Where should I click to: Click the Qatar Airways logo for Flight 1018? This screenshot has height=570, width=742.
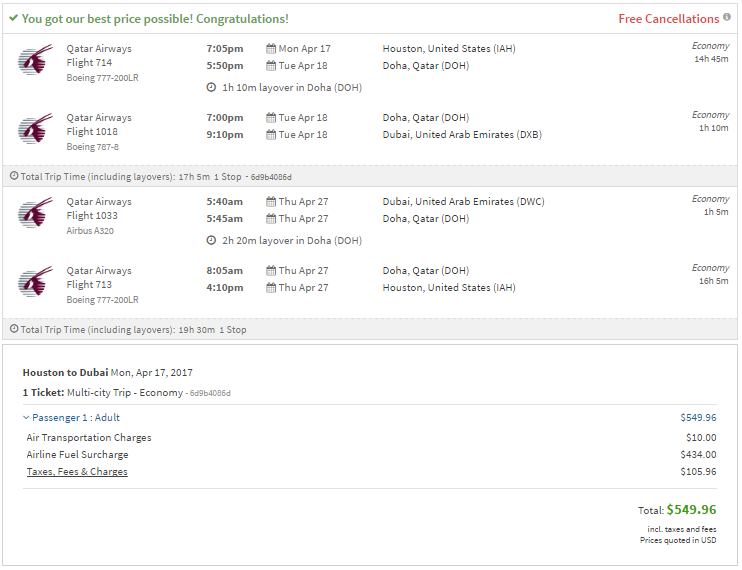click(35, 129)
